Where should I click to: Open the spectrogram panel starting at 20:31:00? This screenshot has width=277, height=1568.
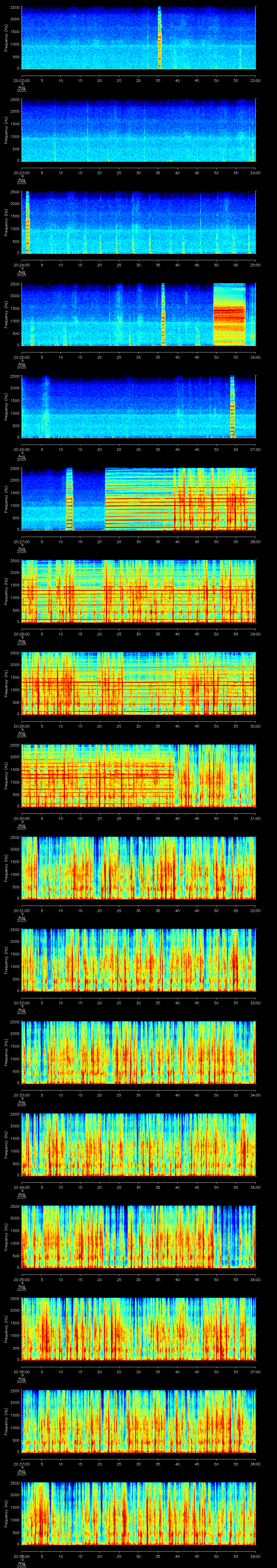pyautogui.click(x=138, y=868)
